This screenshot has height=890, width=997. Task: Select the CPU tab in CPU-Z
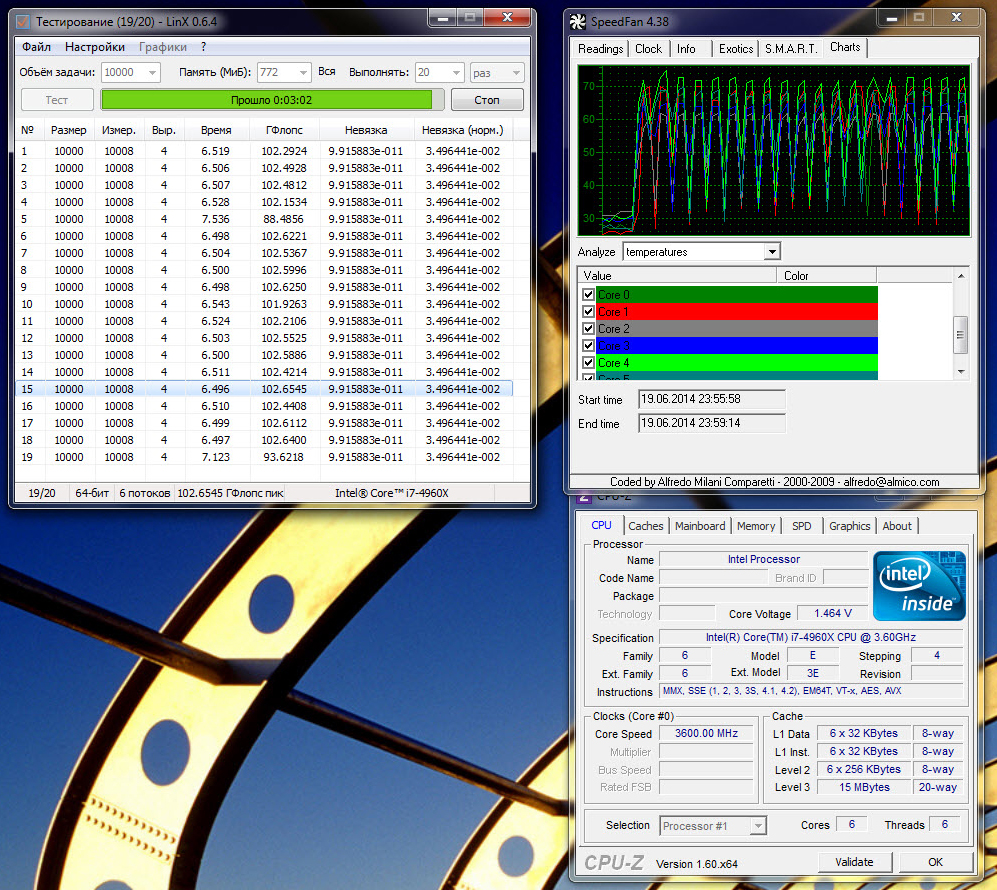pos(602,525)
